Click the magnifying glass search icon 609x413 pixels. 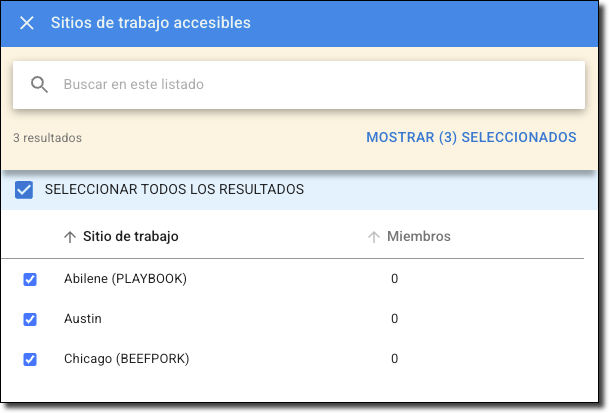(x=40, y=85)
